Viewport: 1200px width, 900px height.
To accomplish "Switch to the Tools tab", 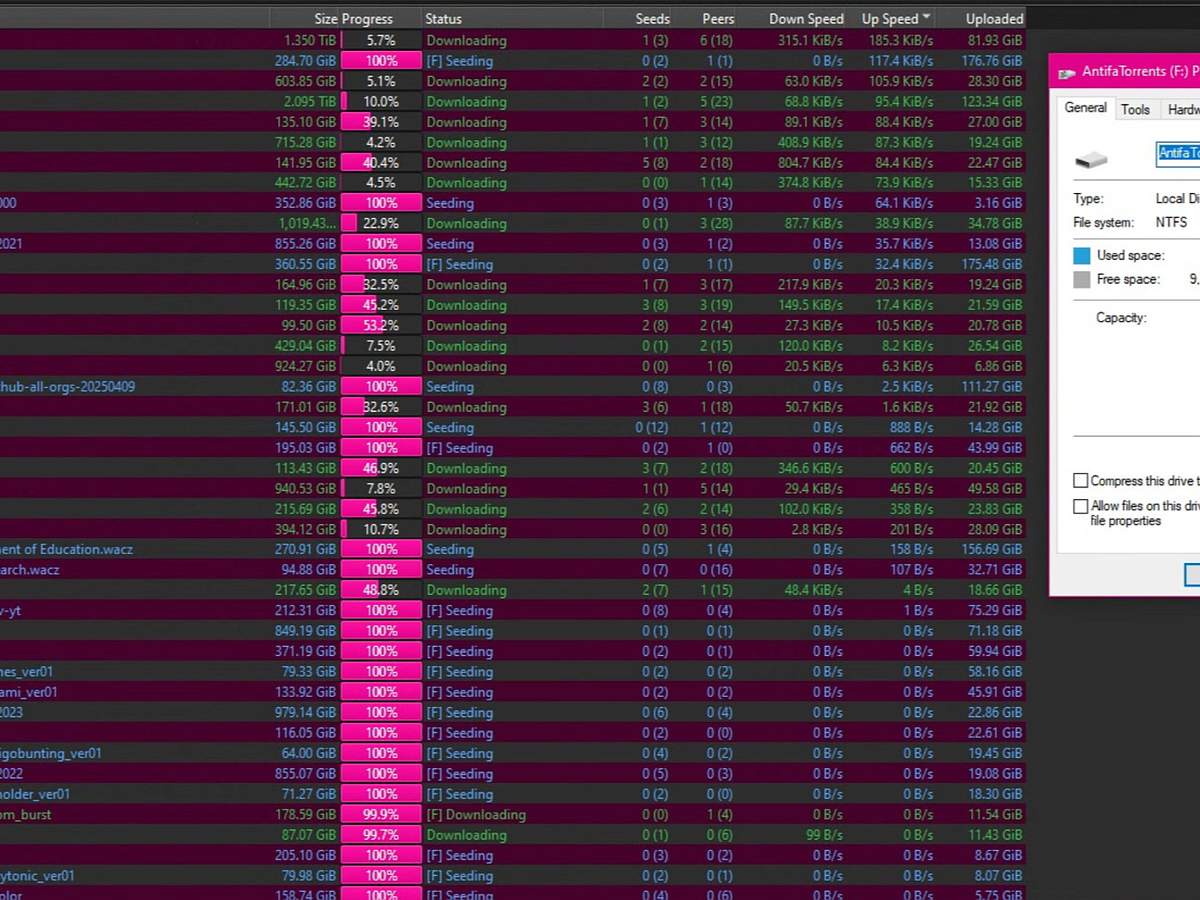I will coord(1135,109).
